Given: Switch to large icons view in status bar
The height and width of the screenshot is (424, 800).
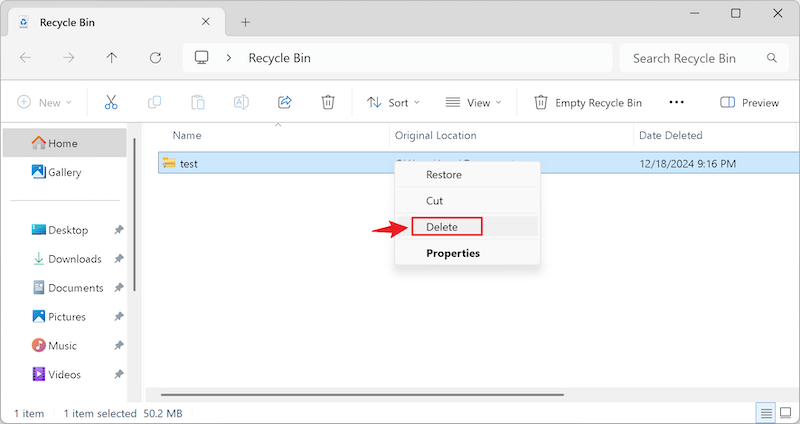Looking at the screenshot, I should pos(786,413).
